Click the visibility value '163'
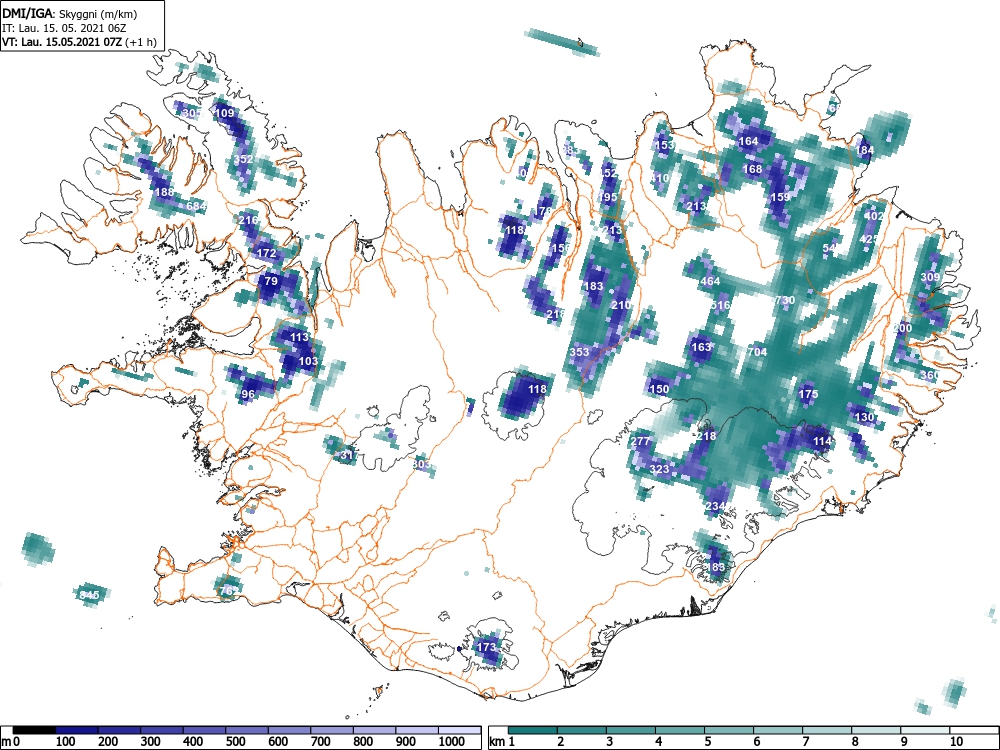 (701, 347)
